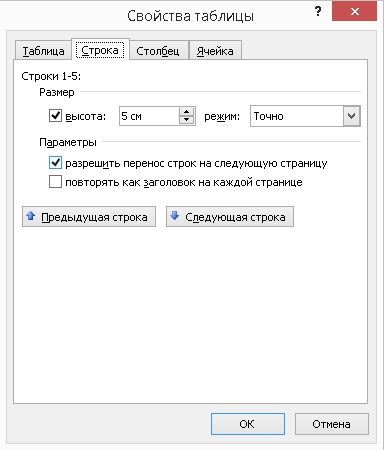384x450 pixels.
Task: Confirm with the OK button
Action: (x=248, y=424)
